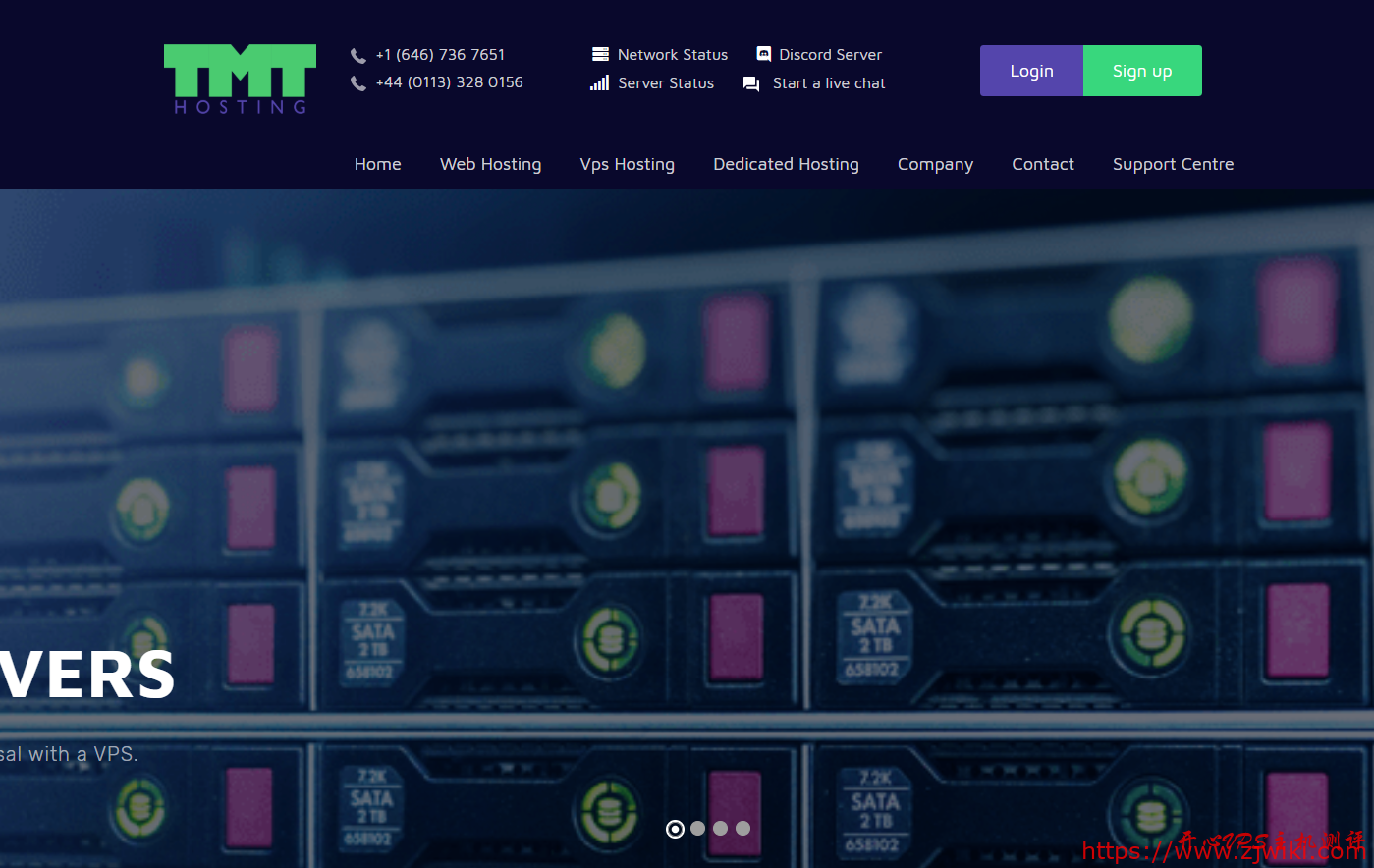This screenshot has width=1374, height=868.
Task: Go to the Home page
Action: (x=377, y=164)
